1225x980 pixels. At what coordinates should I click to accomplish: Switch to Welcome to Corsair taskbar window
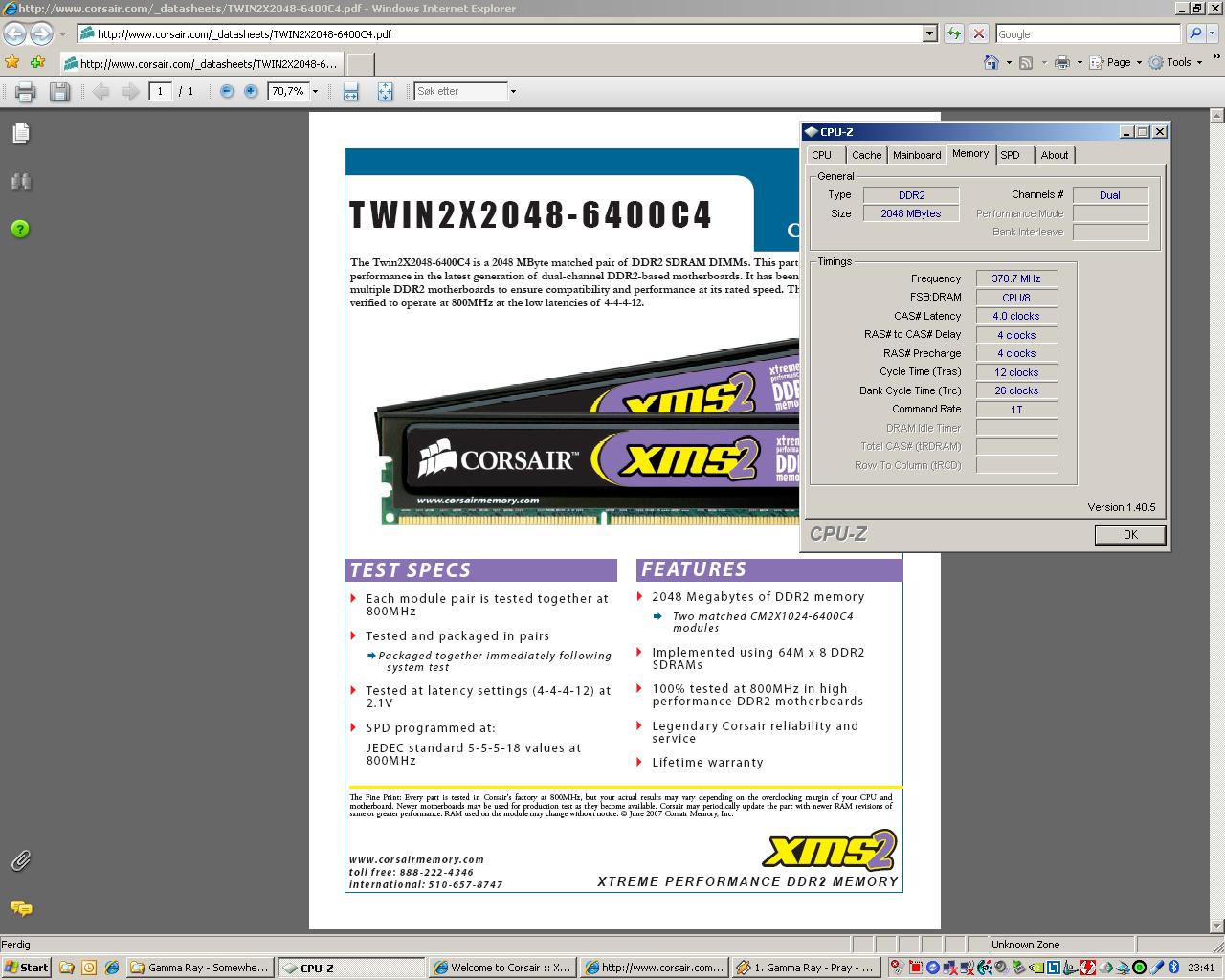[x=501, y=968]
